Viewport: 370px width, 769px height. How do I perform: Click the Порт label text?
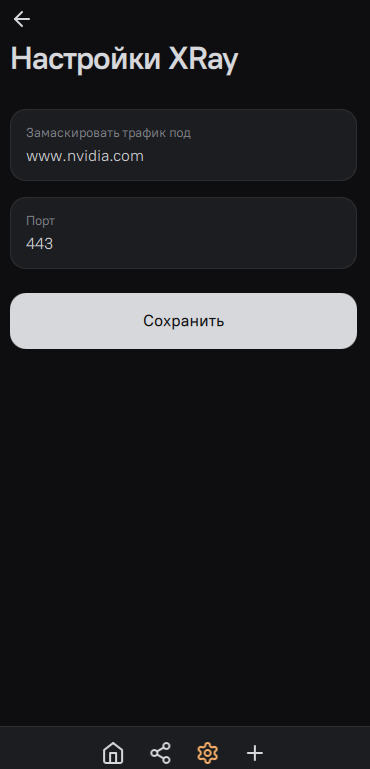tap(40, 221)
